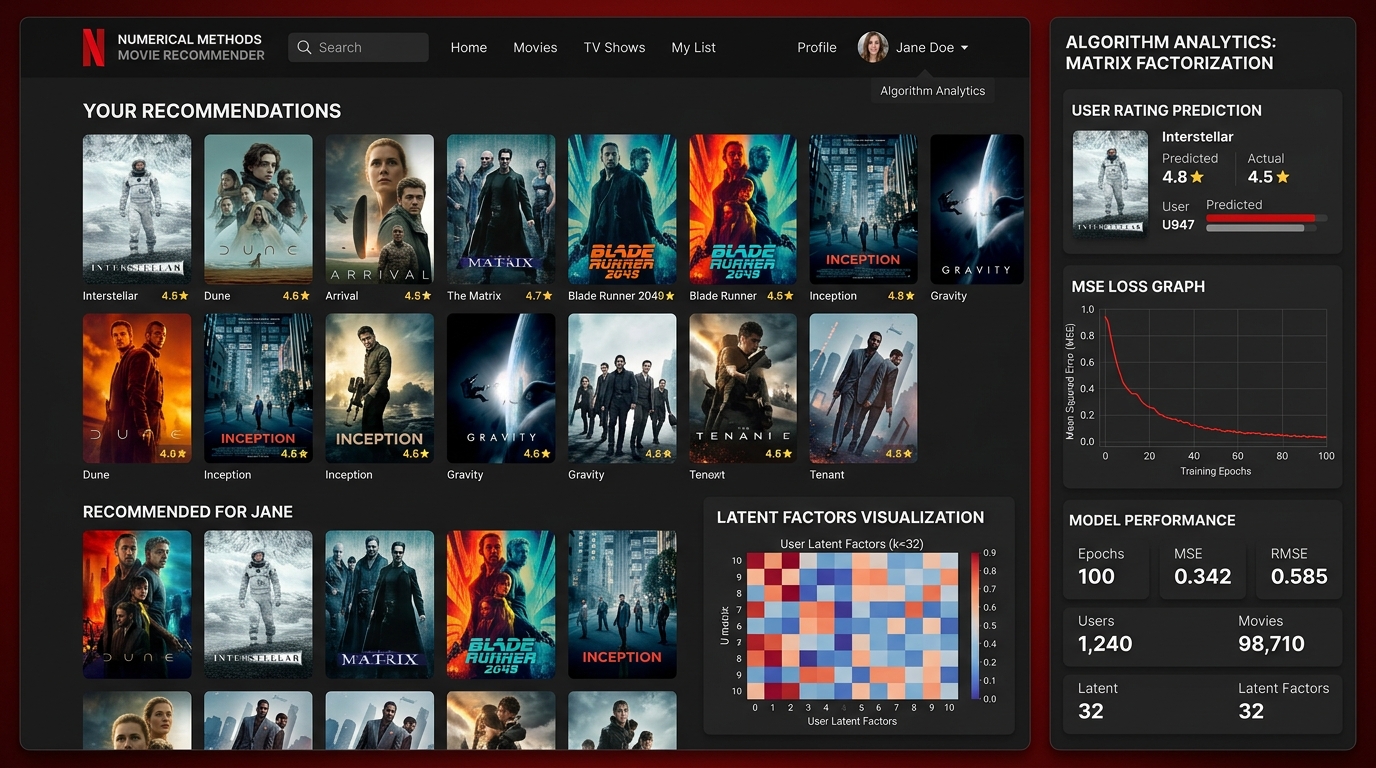The image size is (1376, 768).
Task: Select the RMSE value 0.585
Action: (1299, 576)
